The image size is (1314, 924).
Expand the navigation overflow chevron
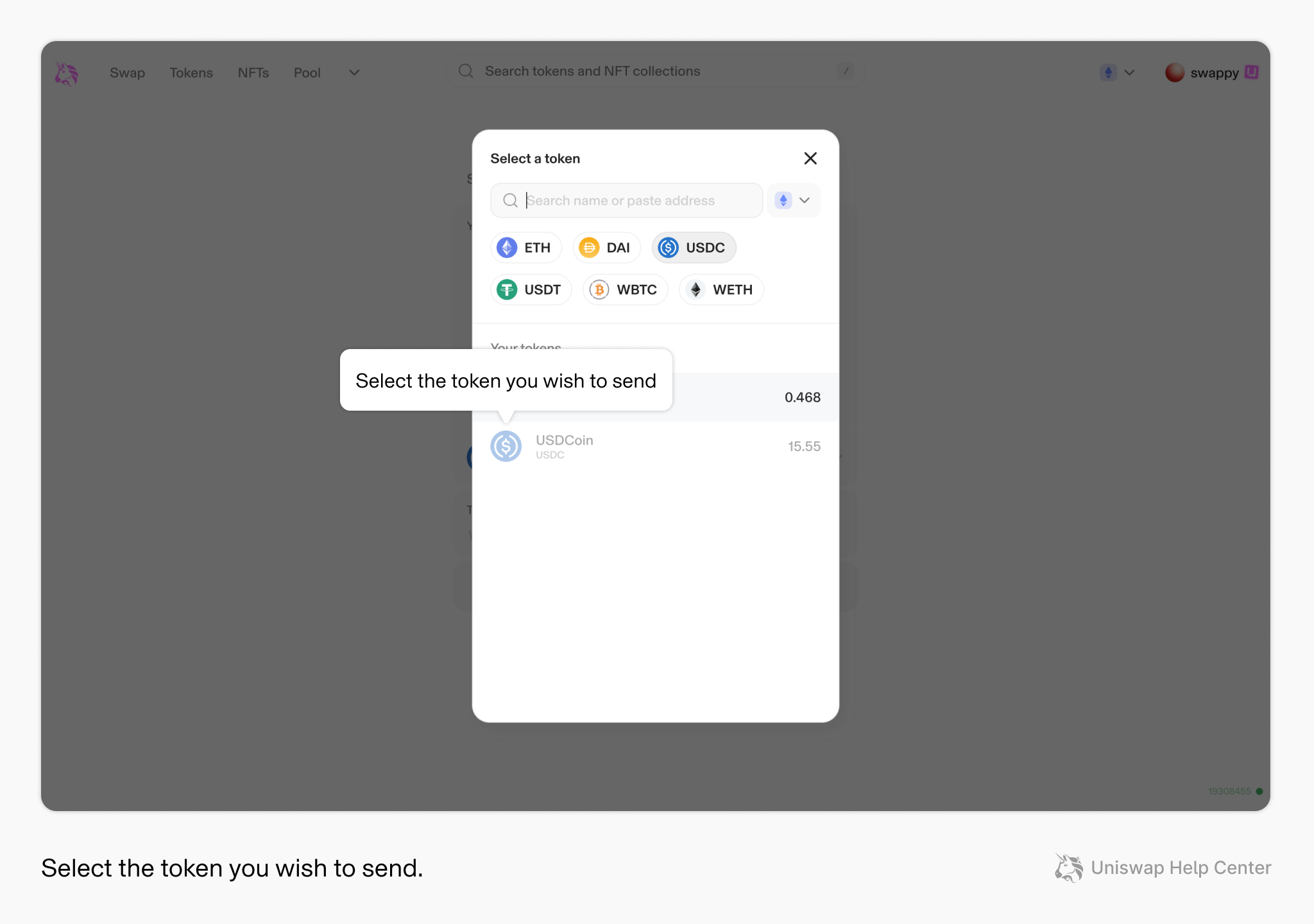tap(354, 73)
